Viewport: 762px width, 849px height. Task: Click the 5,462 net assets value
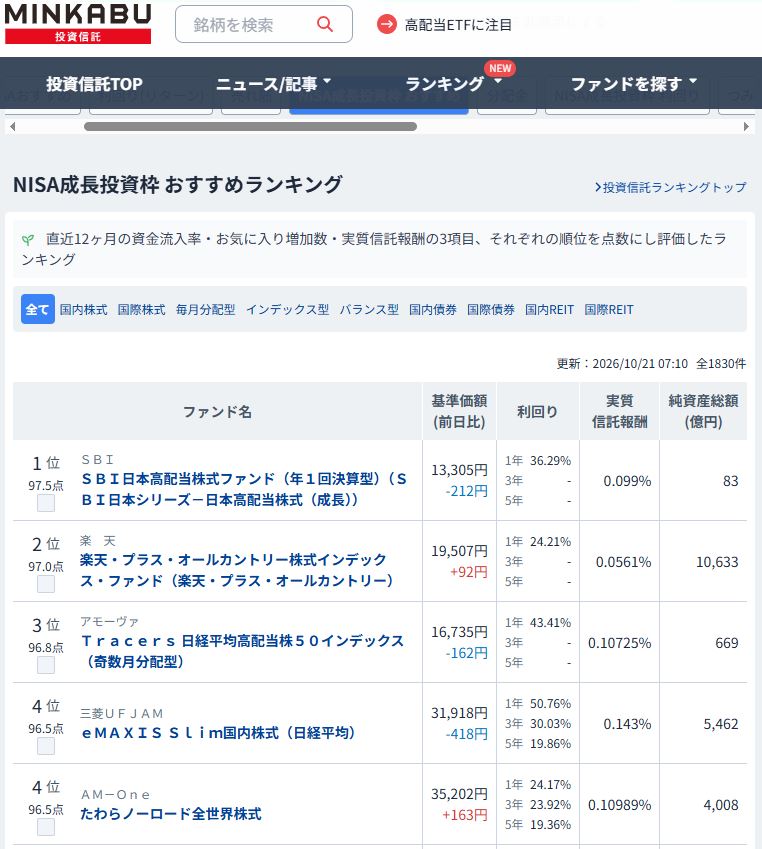(721, 724)
